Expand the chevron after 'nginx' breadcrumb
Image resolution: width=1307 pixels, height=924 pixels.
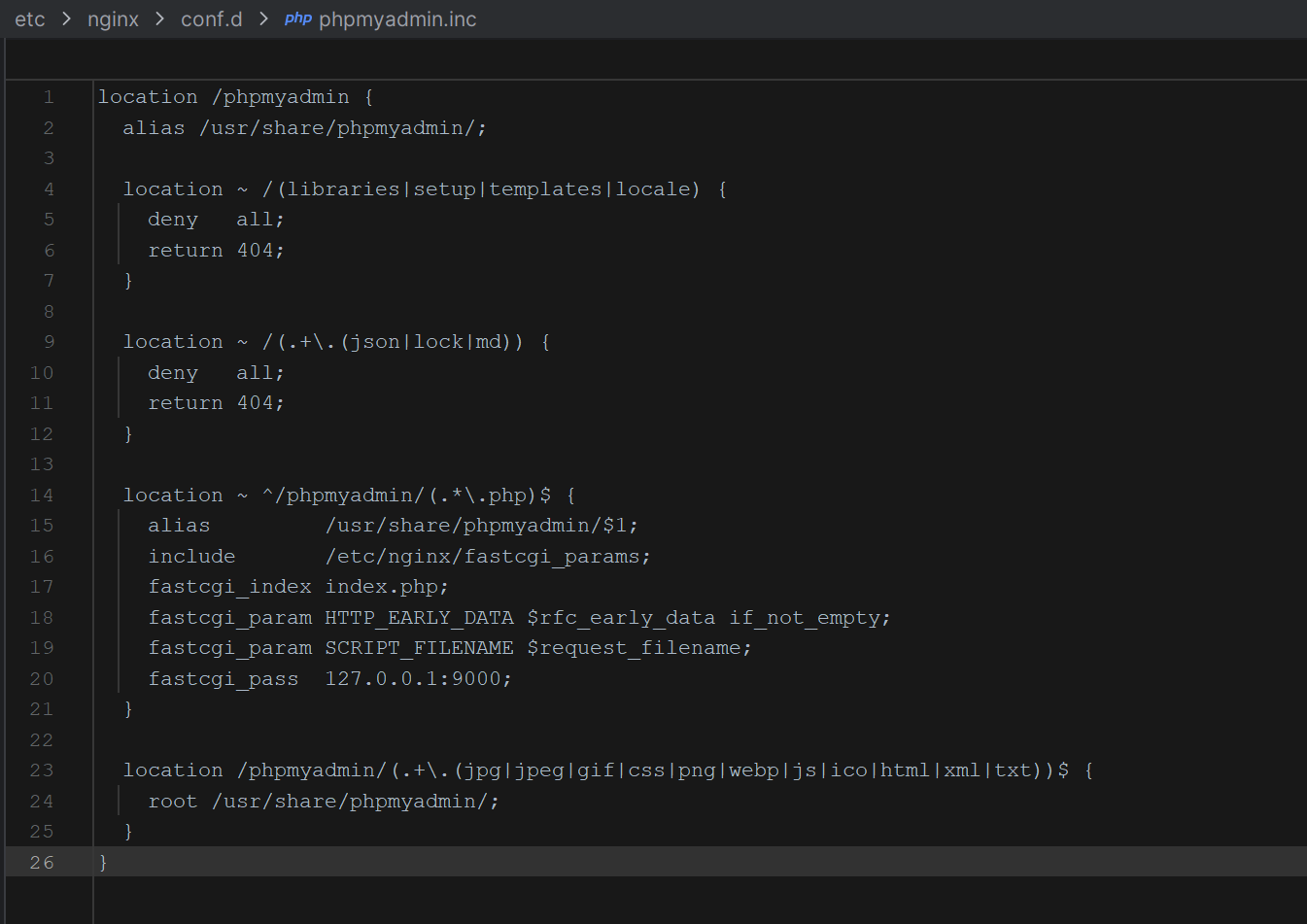[x=159, y=19]
